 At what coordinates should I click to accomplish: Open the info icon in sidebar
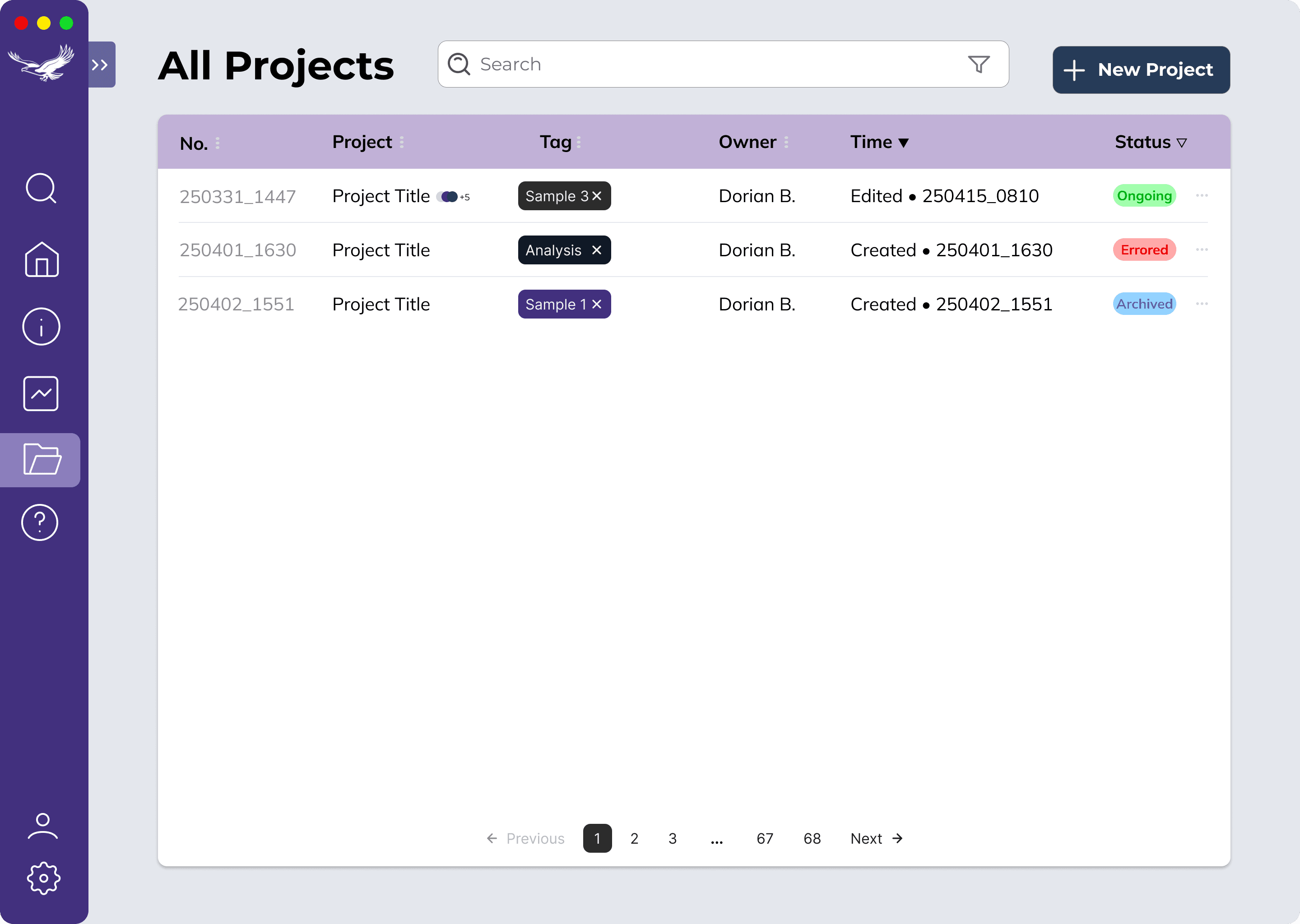(41, 327)
